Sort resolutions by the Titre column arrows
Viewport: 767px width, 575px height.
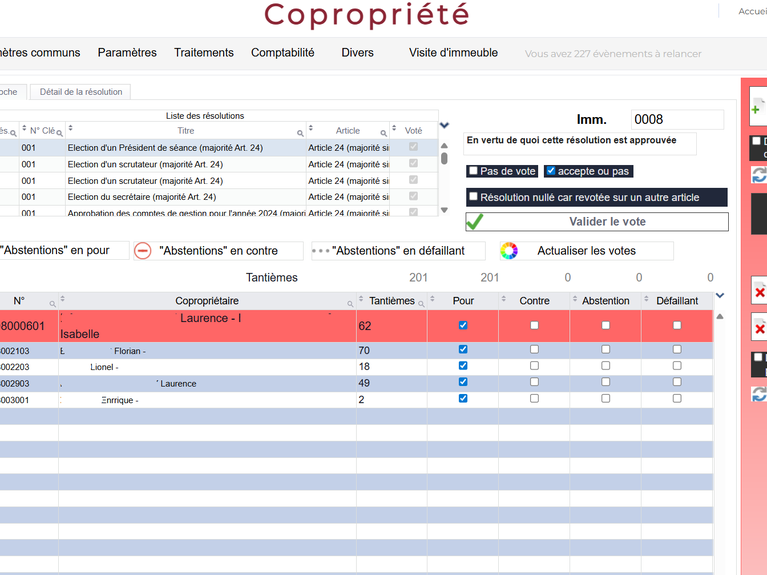[70, 128]
